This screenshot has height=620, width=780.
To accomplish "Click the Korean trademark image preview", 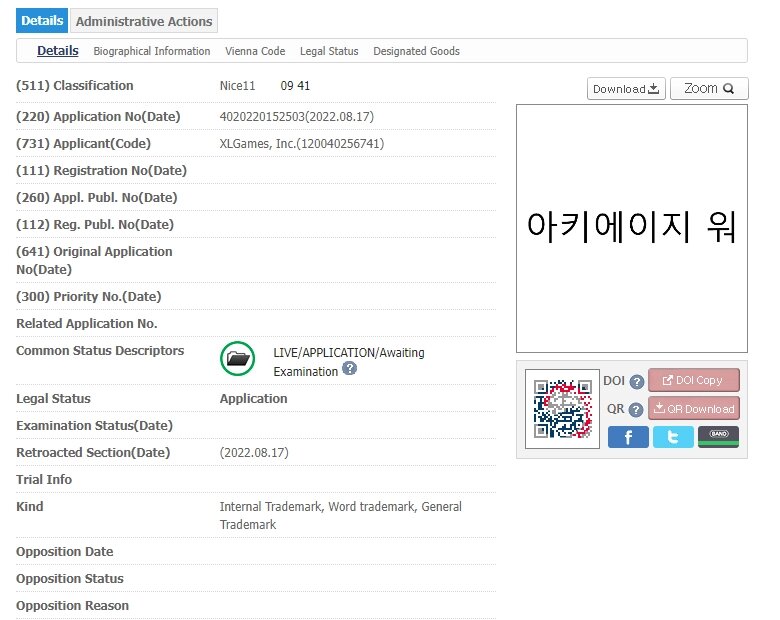I will click(x=632, y=228).
